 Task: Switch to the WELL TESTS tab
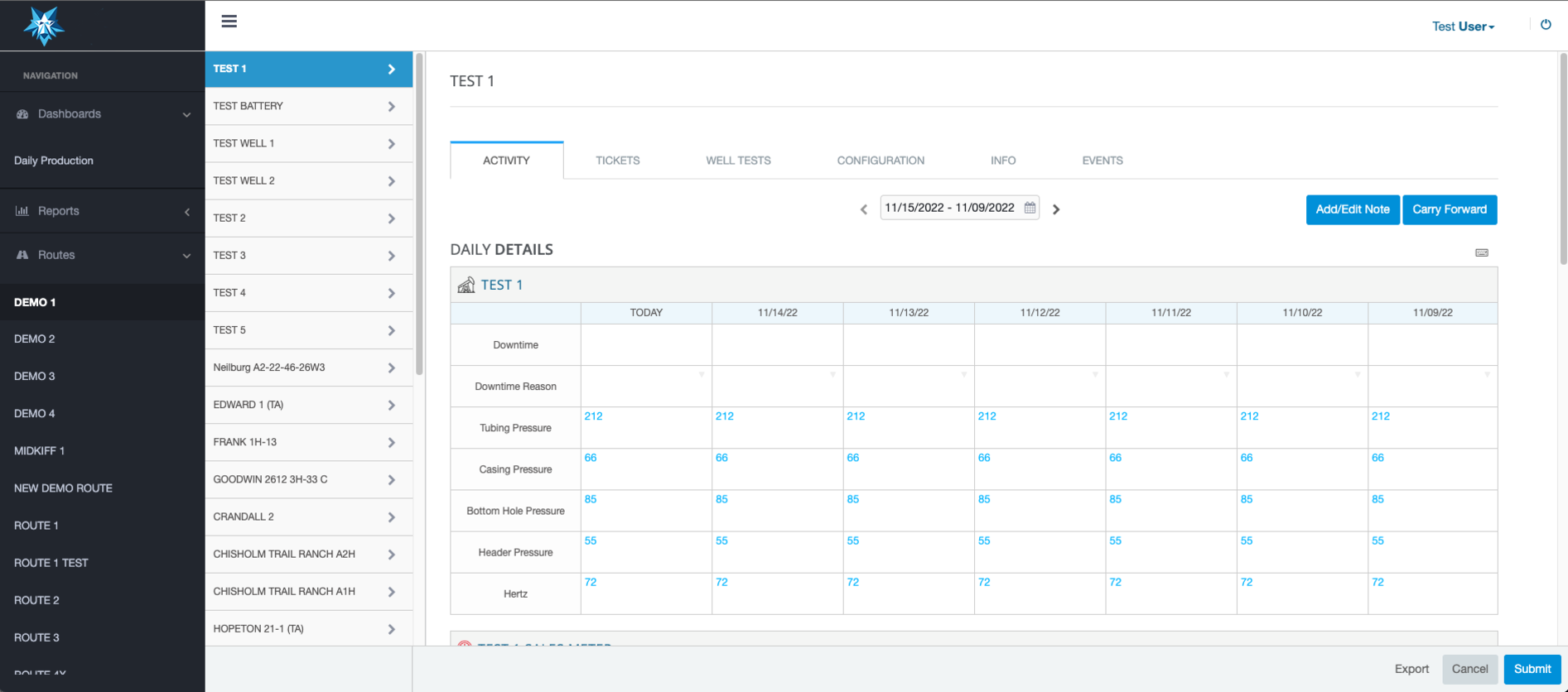(x=738, y=161)
